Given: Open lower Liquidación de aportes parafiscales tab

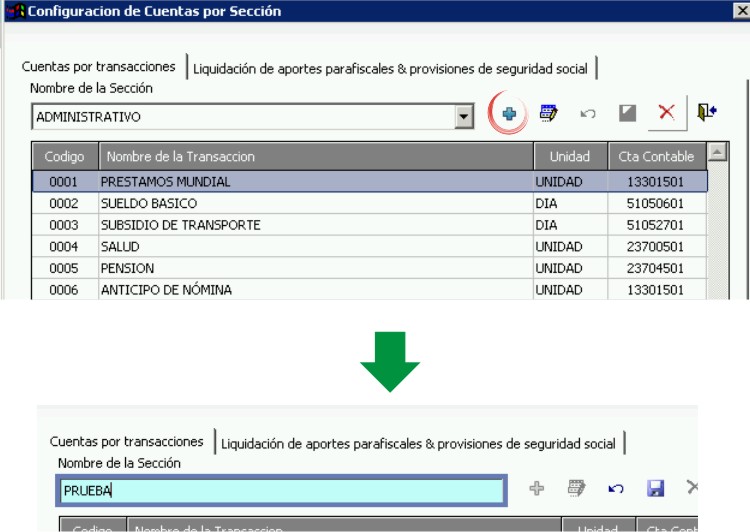Looking at the screenshot, I should [418, 444].
